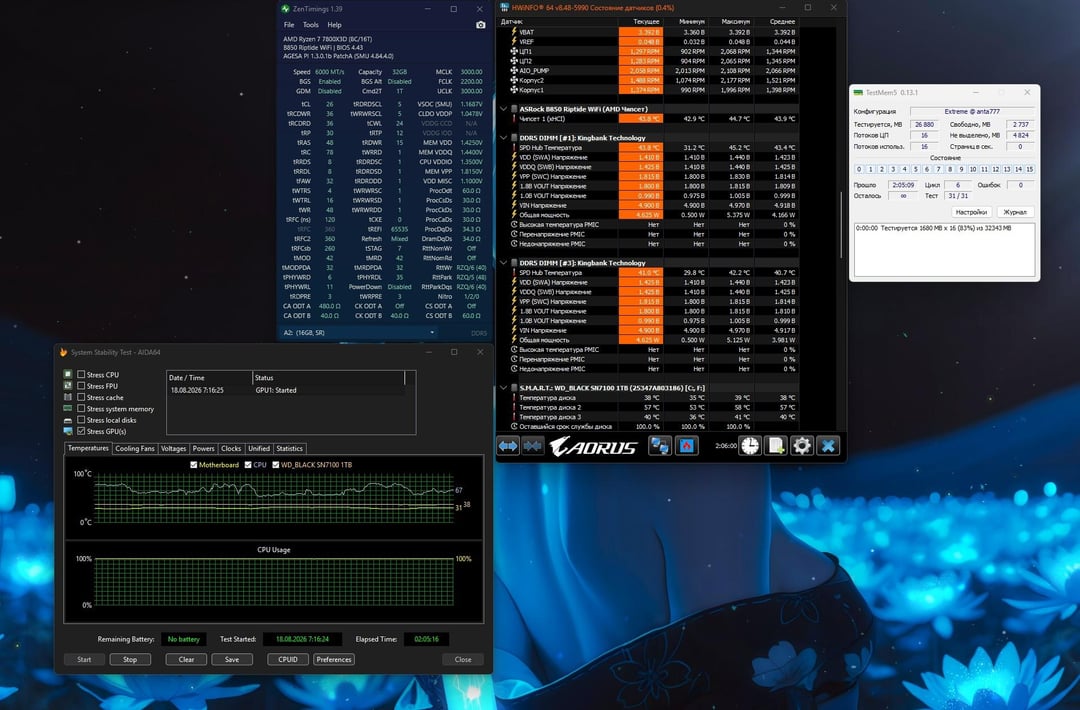Open HWiNFO remote network monitors icon
This screenshot has height=710, width=1080.
[x=660, y=446]
